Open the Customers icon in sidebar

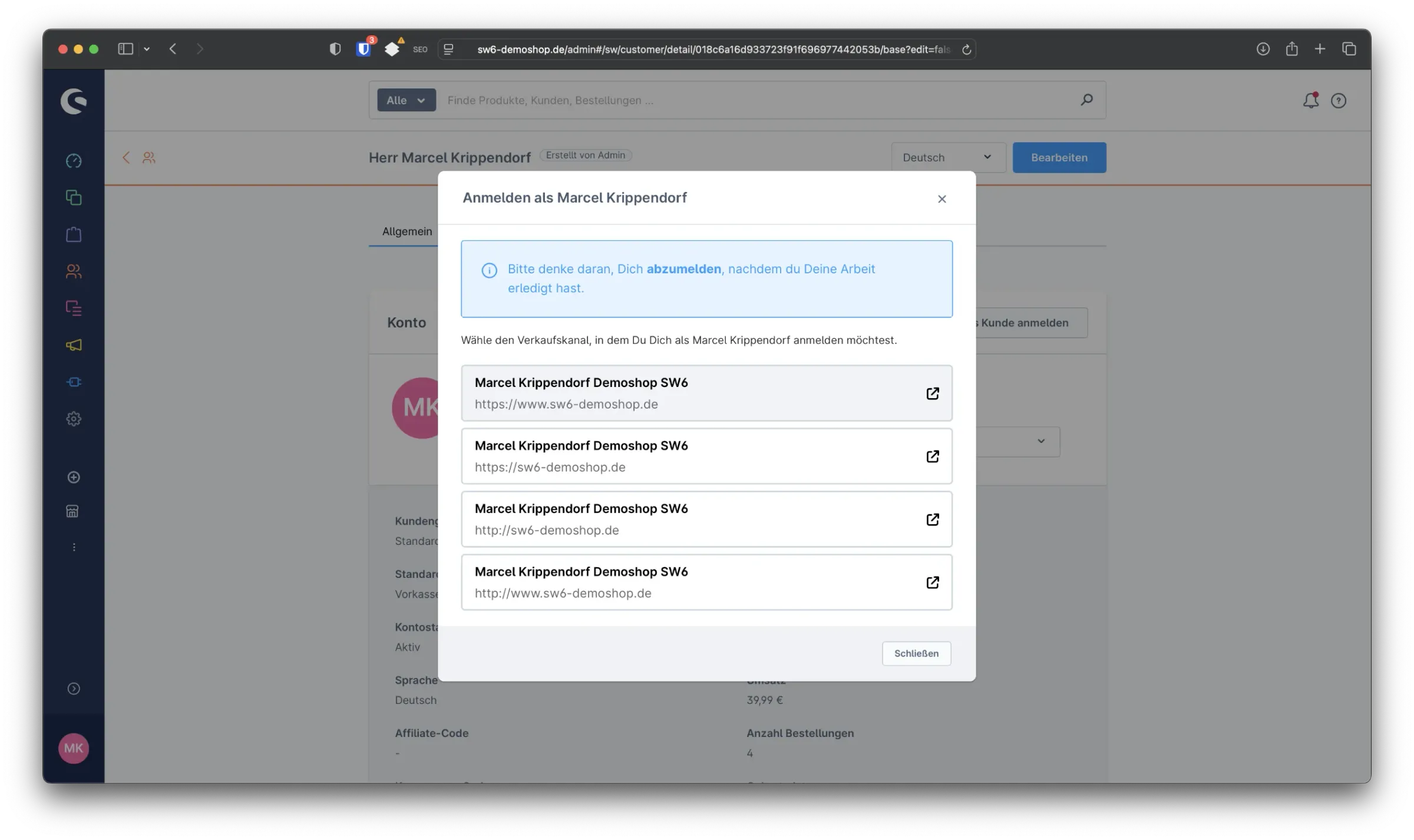click(x=74, y=271)
